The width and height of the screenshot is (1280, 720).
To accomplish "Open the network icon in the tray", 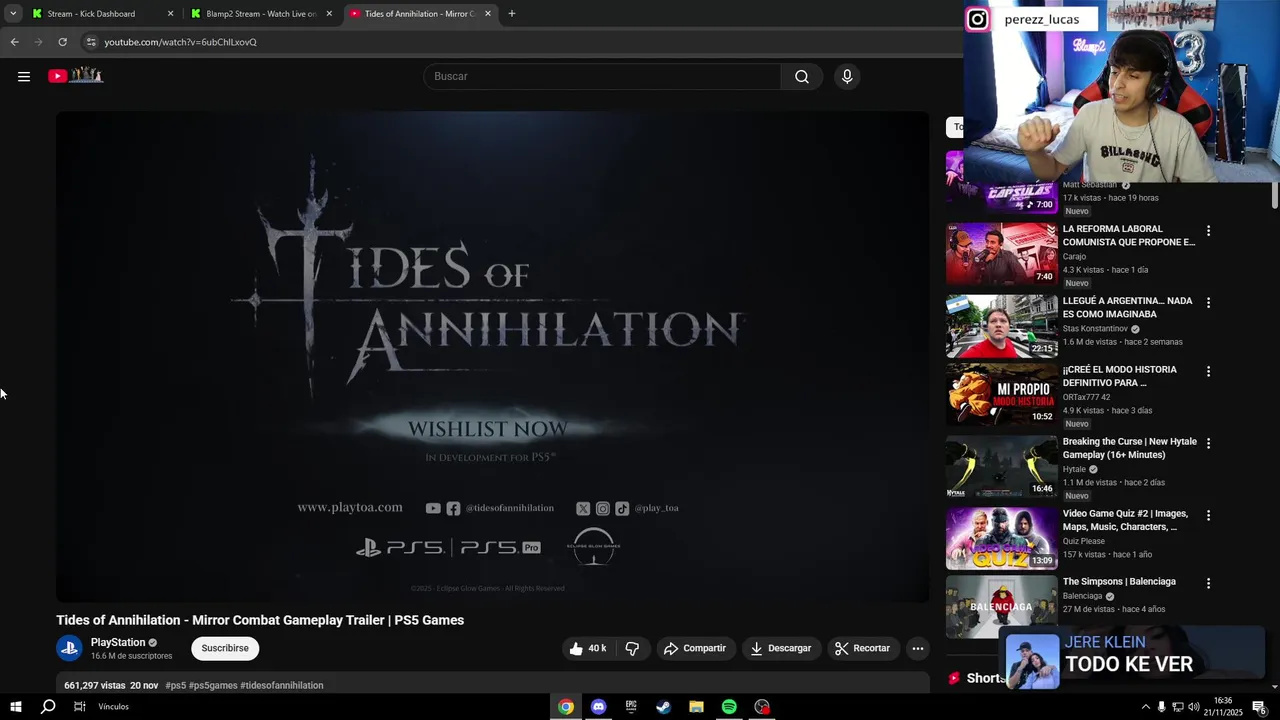I will [x=1177, y=707].
